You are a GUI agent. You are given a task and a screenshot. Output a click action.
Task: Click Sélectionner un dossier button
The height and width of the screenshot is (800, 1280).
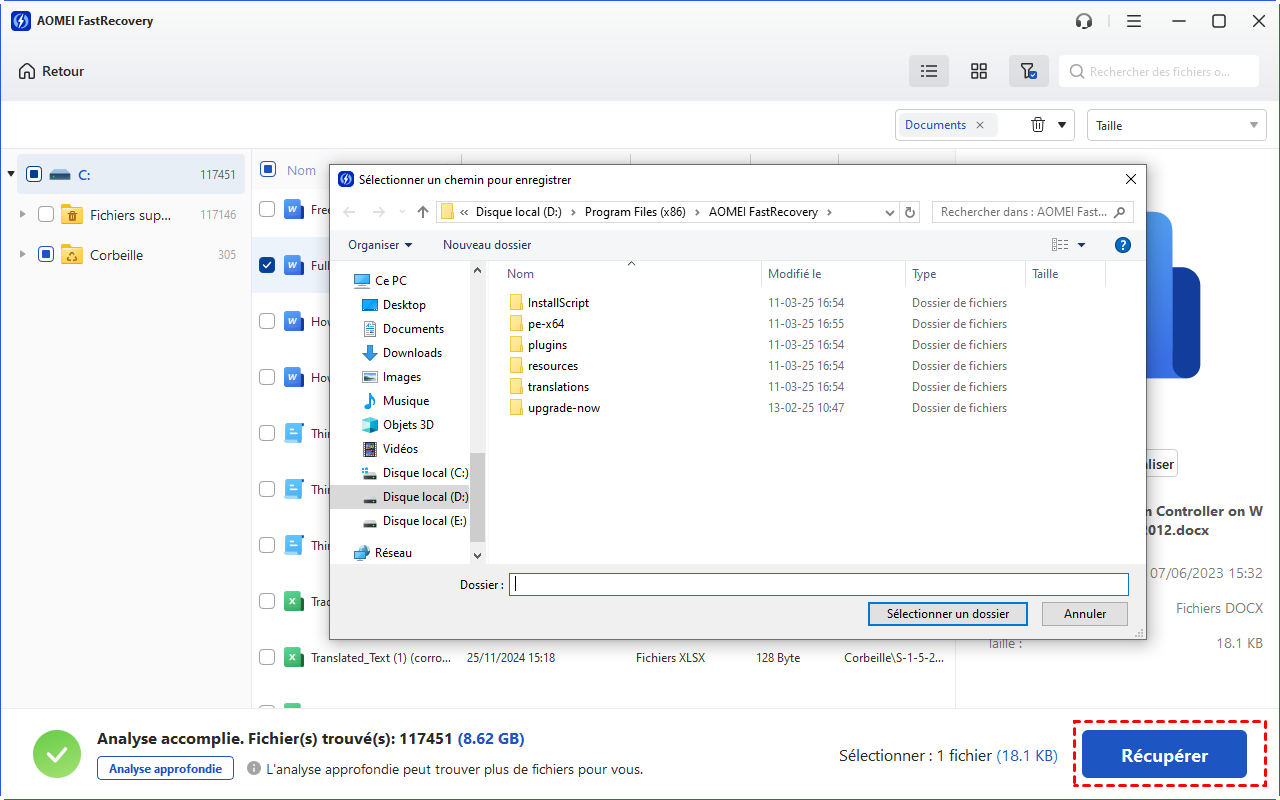948,614
